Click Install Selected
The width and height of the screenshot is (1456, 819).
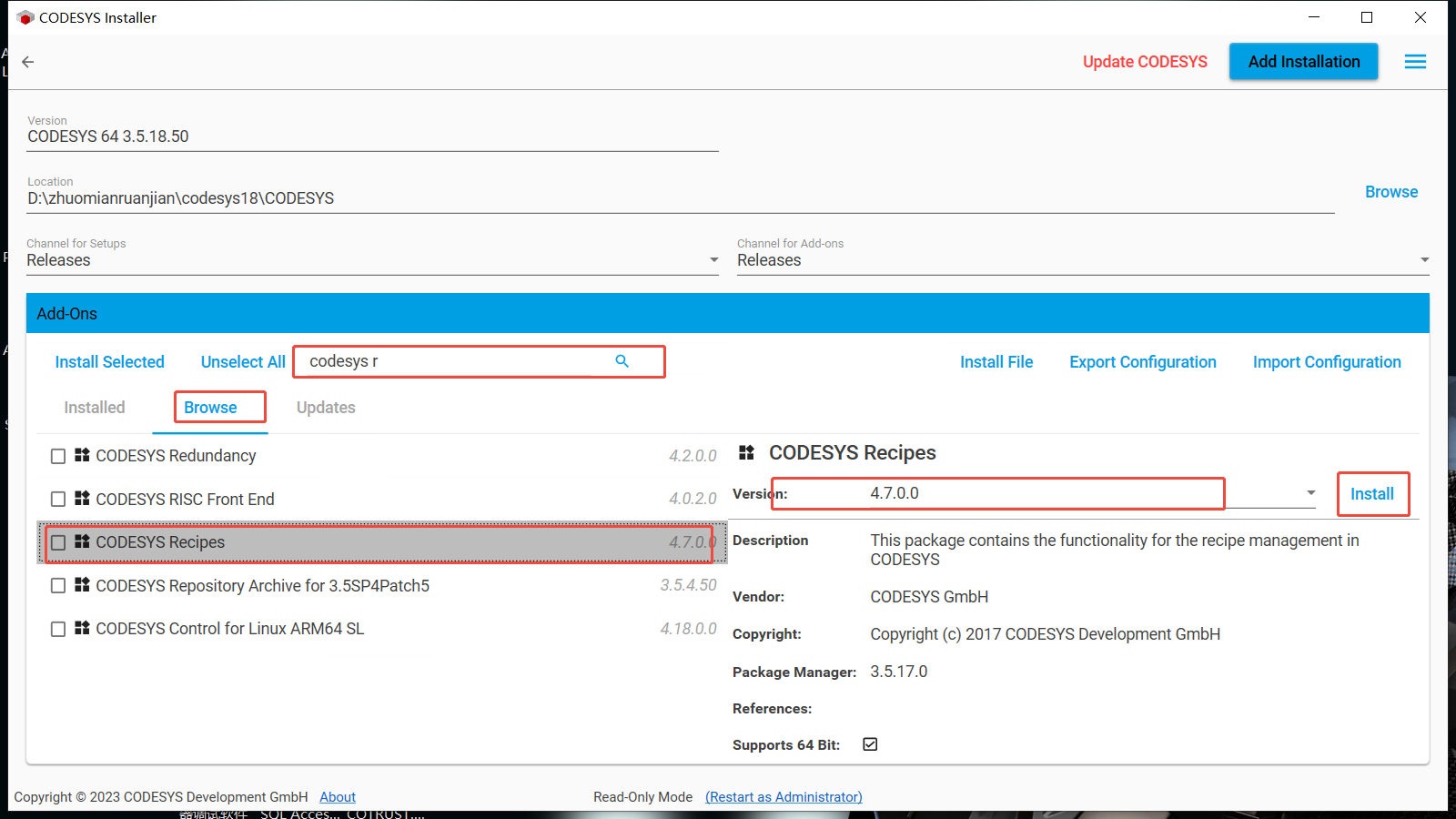109,362
